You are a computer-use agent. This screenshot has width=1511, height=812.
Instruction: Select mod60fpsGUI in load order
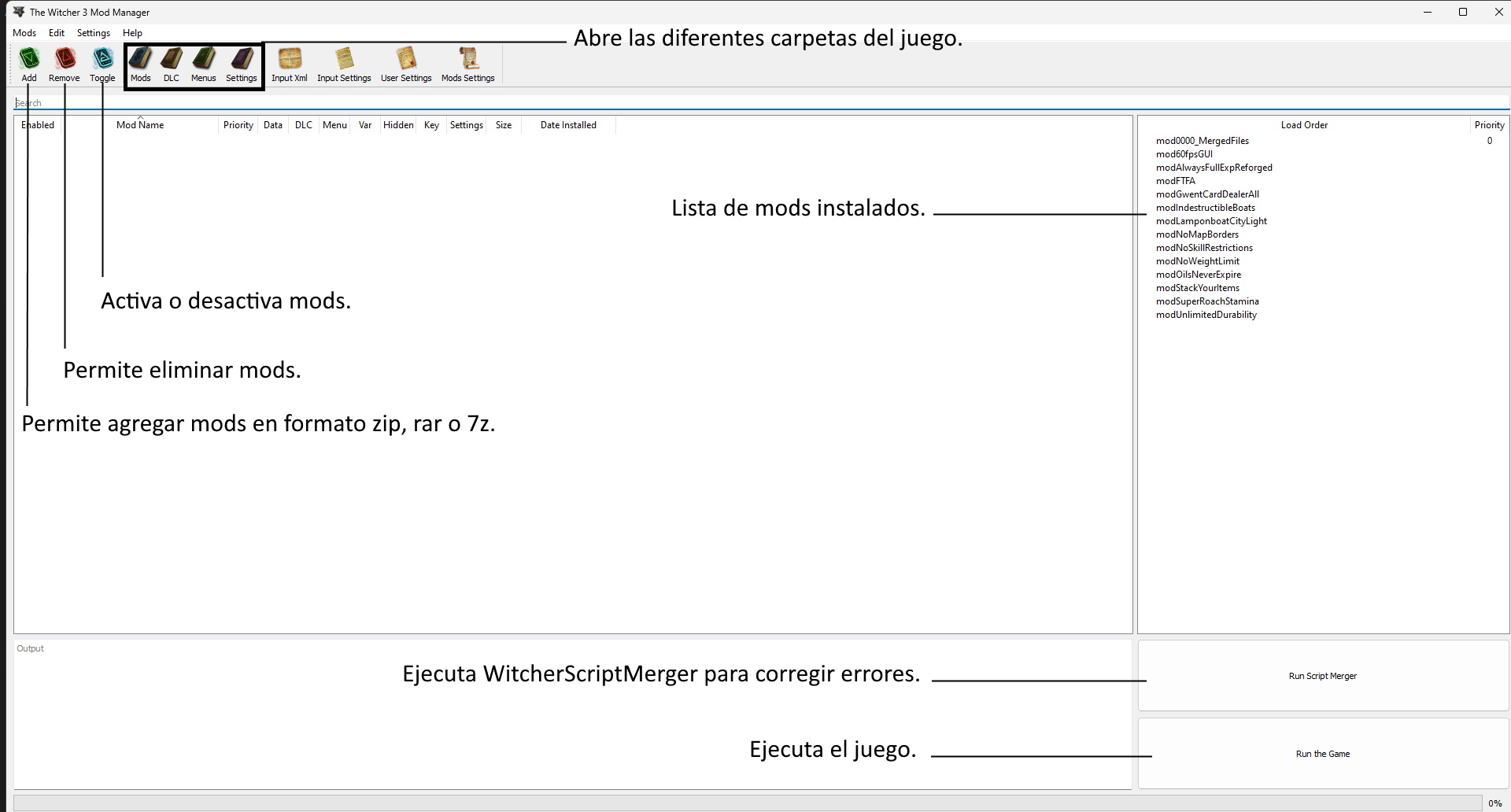pos(1184,154)
